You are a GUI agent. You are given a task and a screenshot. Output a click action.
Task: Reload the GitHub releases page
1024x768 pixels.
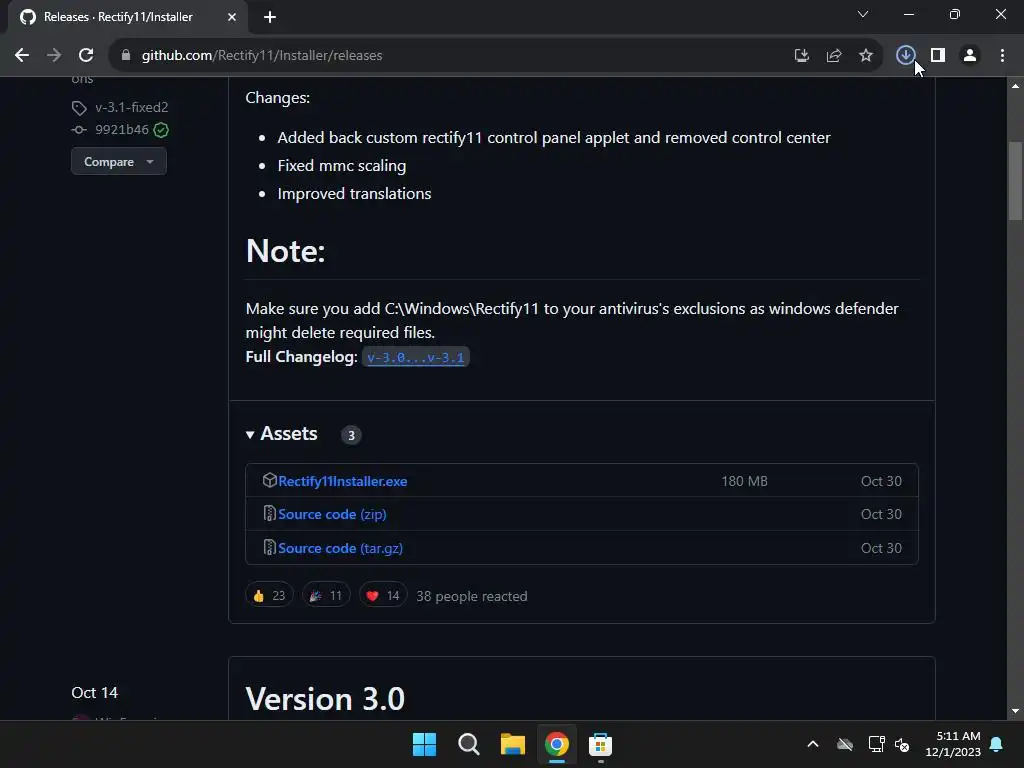pos(86,56)
